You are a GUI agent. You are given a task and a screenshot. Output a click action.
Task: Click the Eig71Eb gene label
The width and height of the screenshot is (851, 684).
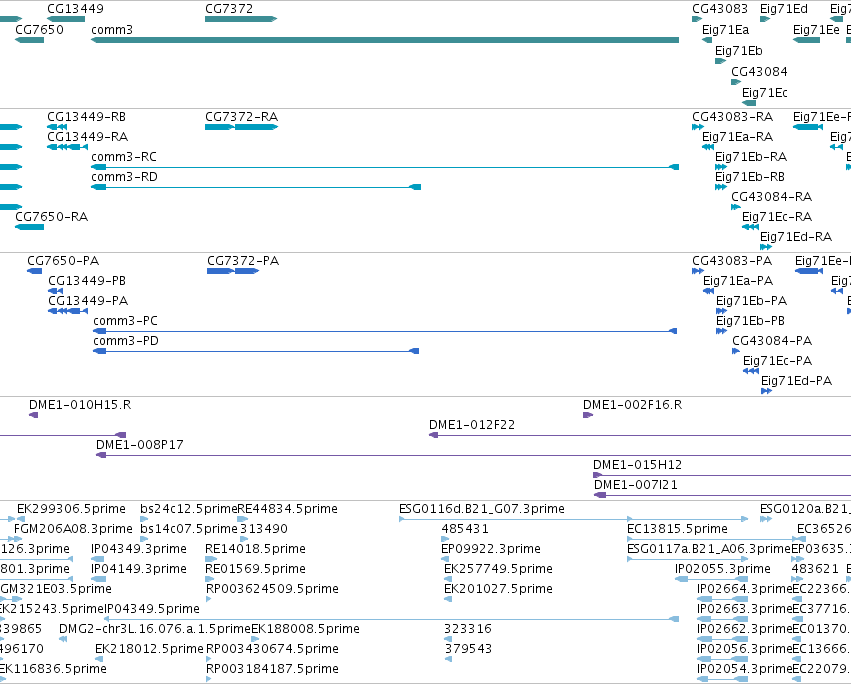[739, 51]
